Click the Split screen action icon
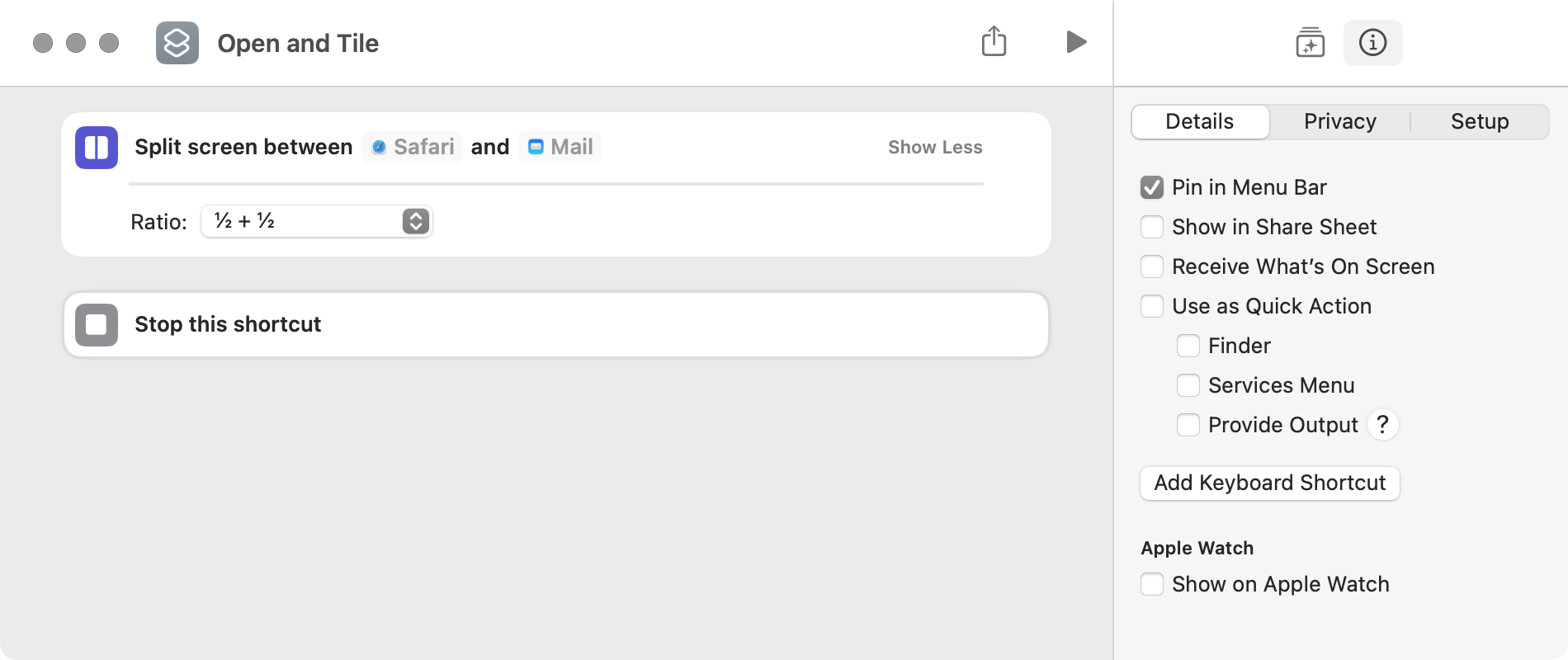 click(97, 148)
